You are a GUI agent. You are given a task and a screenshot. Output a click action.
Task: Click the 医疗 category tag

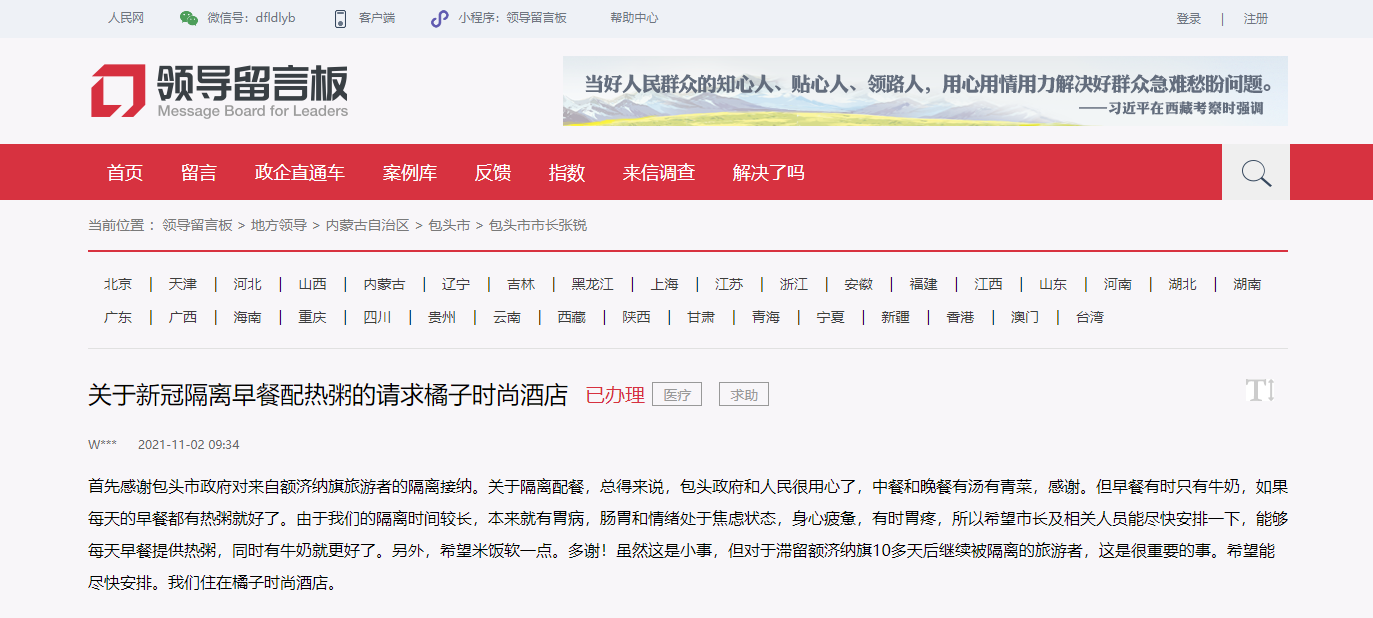677,395
